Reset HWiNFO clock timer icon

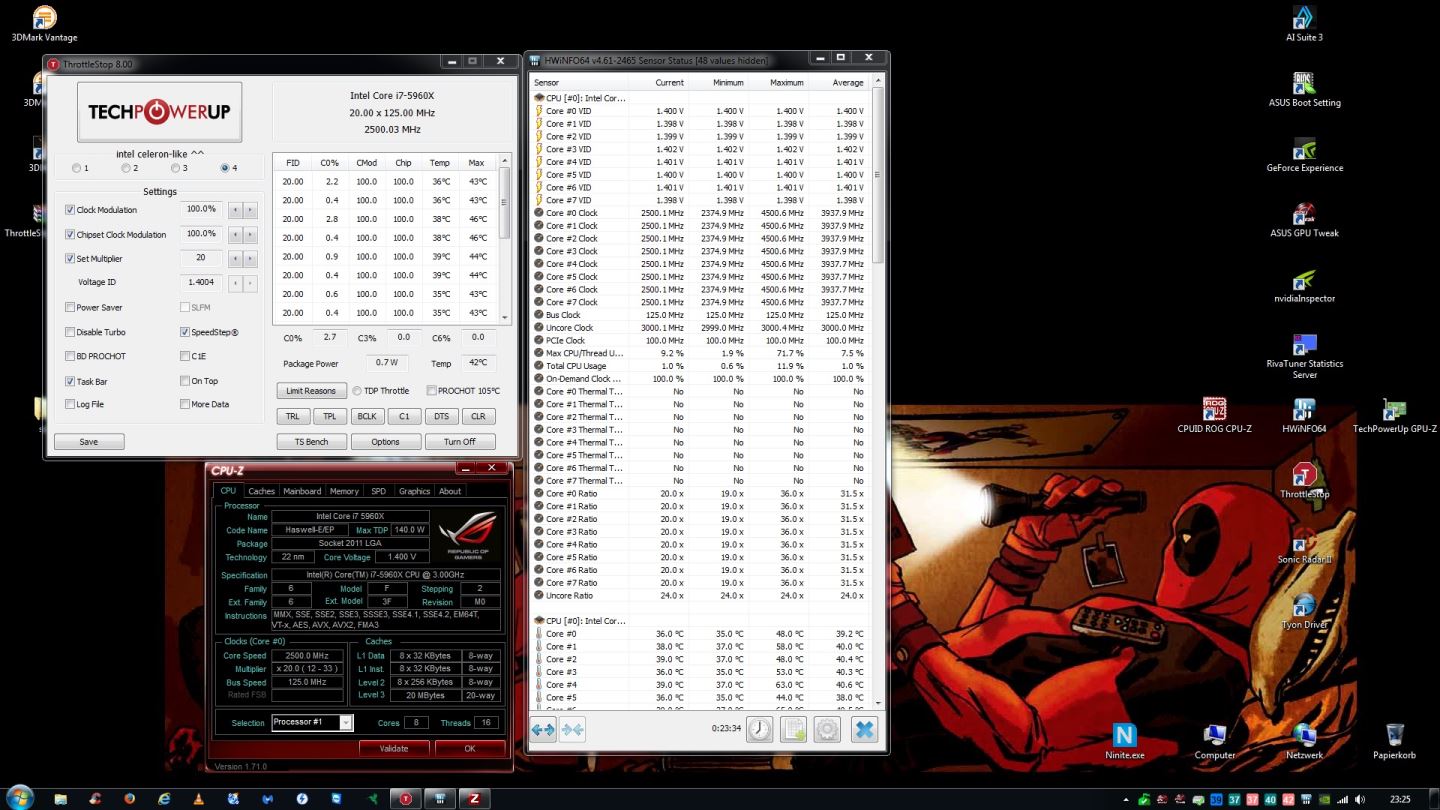[759, 730]
